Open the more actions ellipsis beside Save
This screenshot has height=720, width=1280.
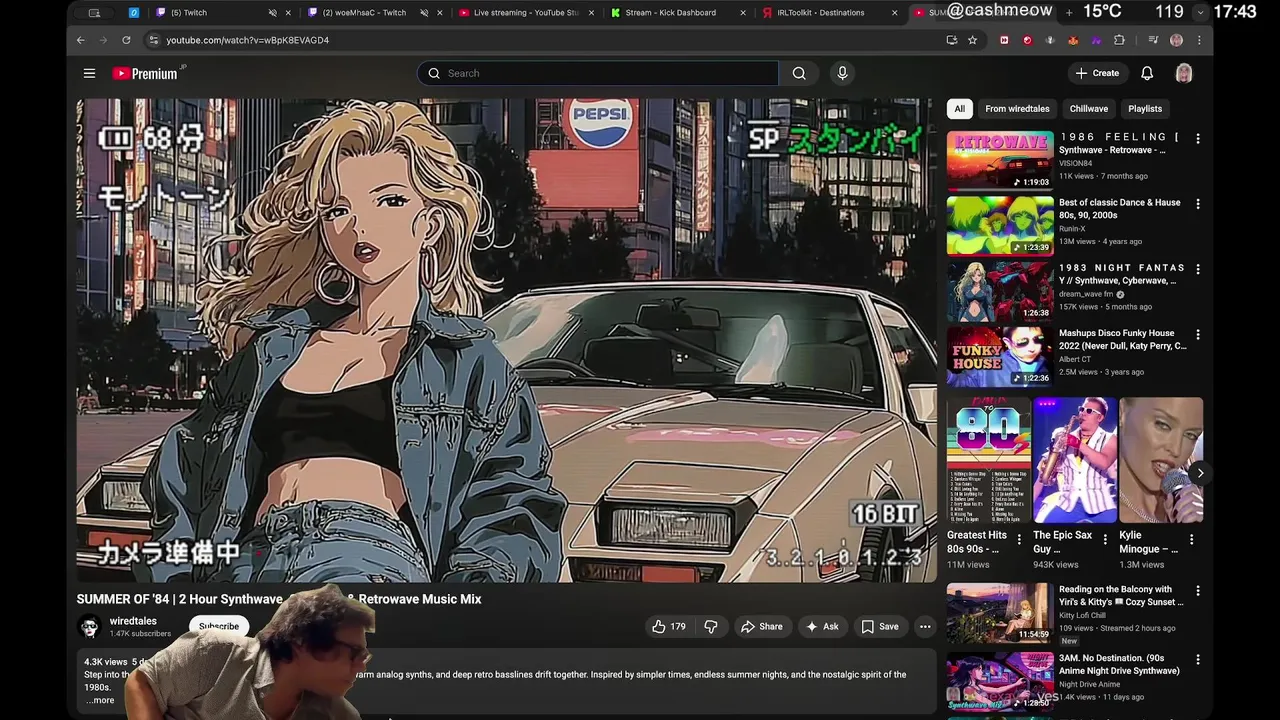pyautogui.click(x=925, y=627)
